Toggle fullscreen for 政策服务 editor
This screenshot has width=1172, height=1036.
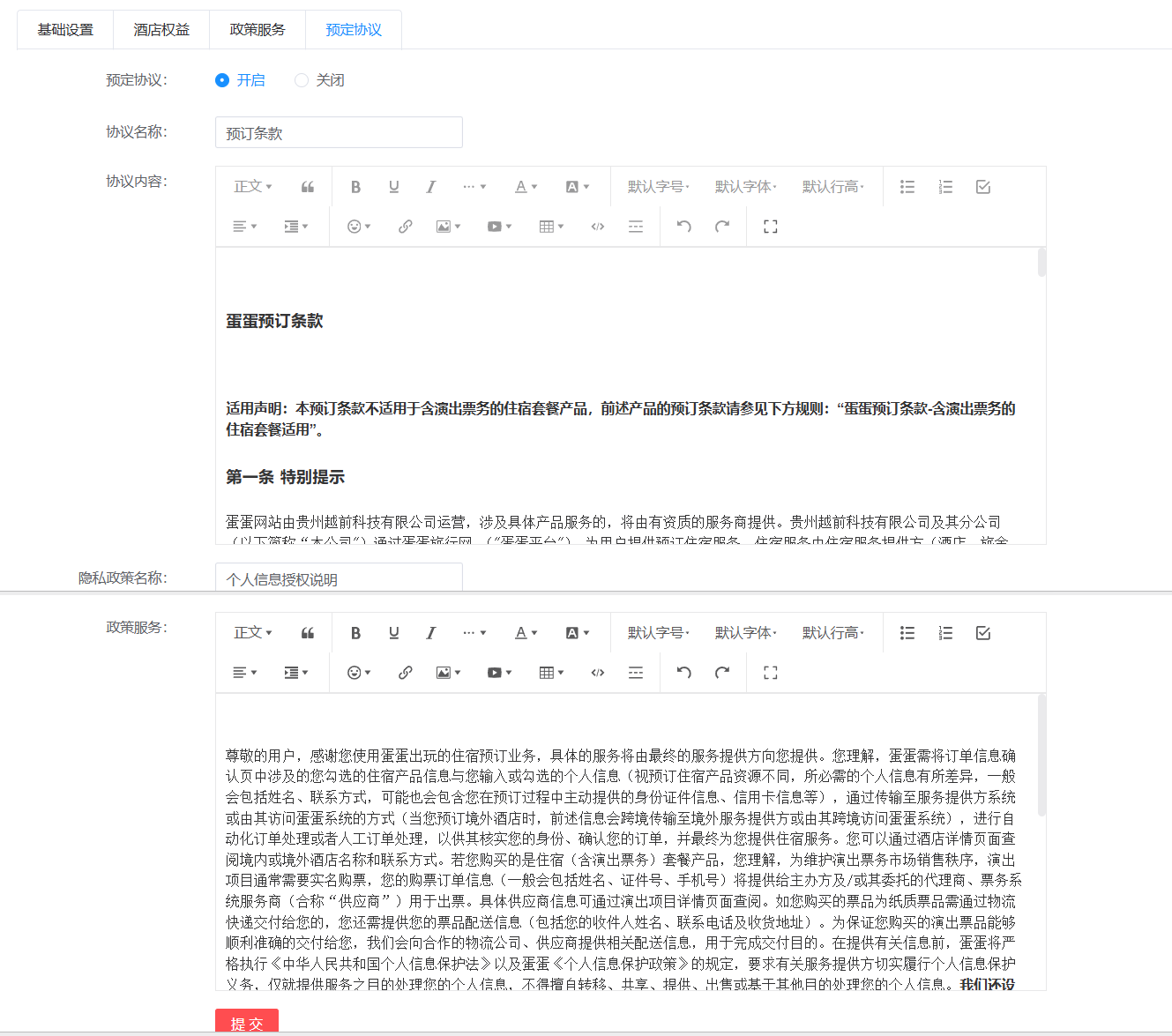pos(770,673)
